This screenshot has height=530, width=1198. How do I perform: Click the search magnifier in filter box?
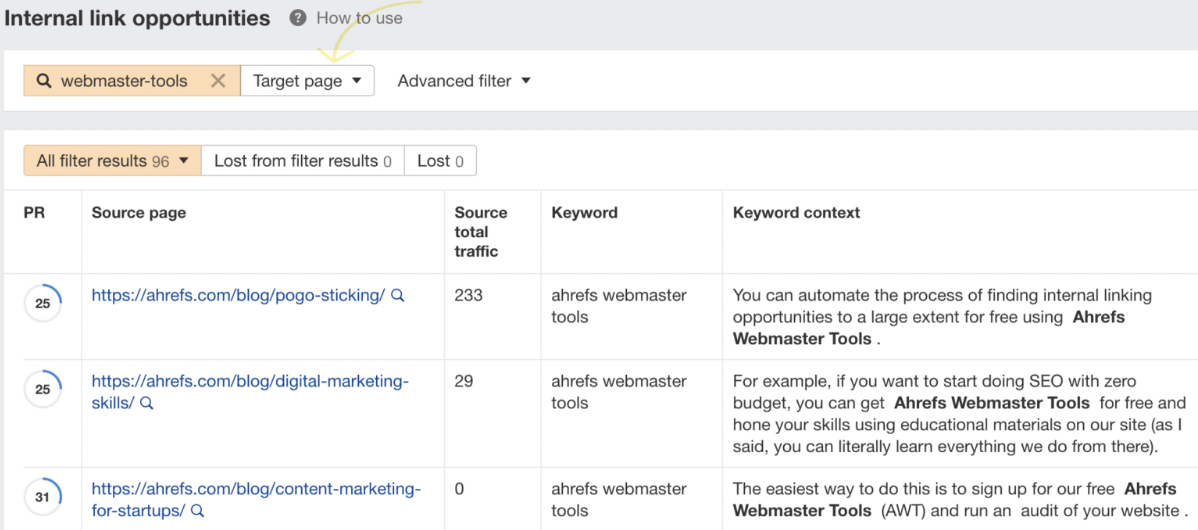tap(44, 81)
